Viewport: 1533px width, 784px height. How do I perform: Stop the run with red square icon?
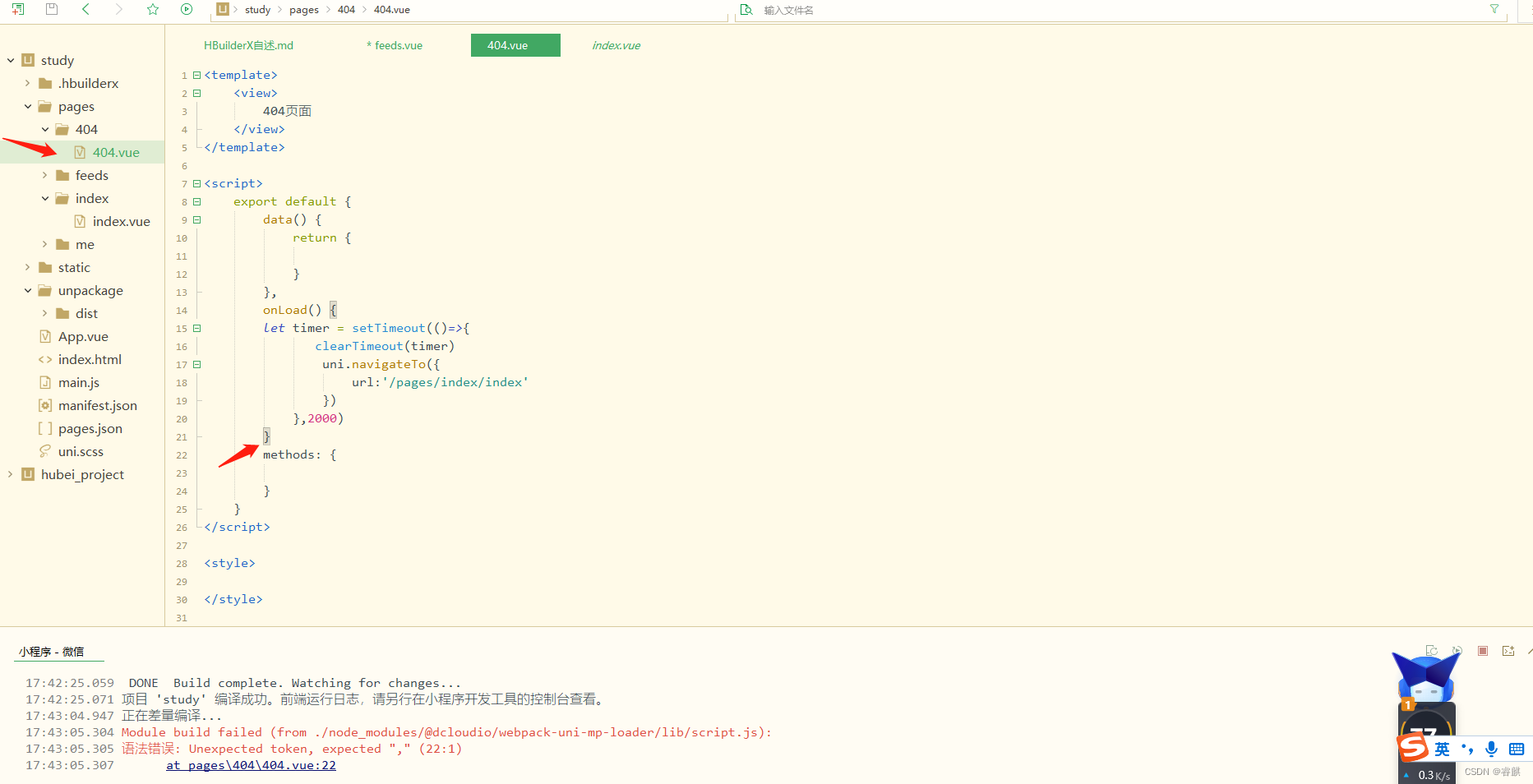coord(1483,650)
